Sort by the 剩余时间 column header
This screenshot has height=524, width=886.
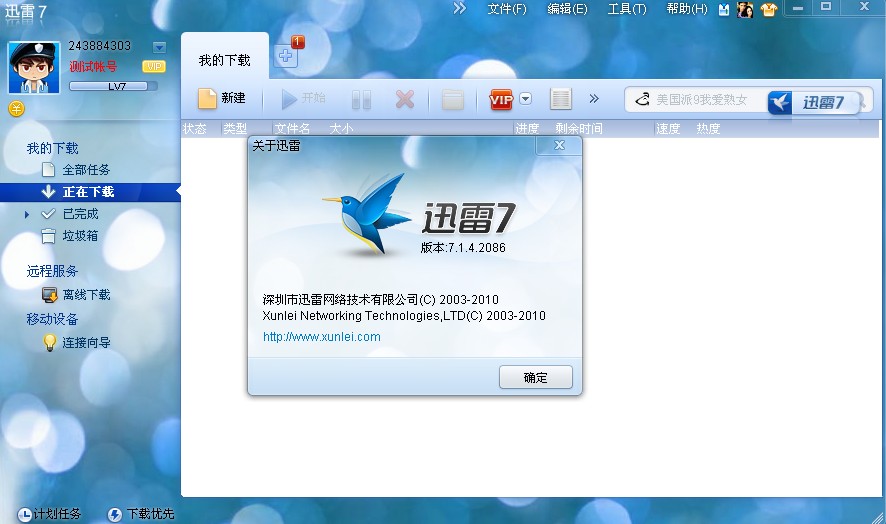(x=579, y=129)
